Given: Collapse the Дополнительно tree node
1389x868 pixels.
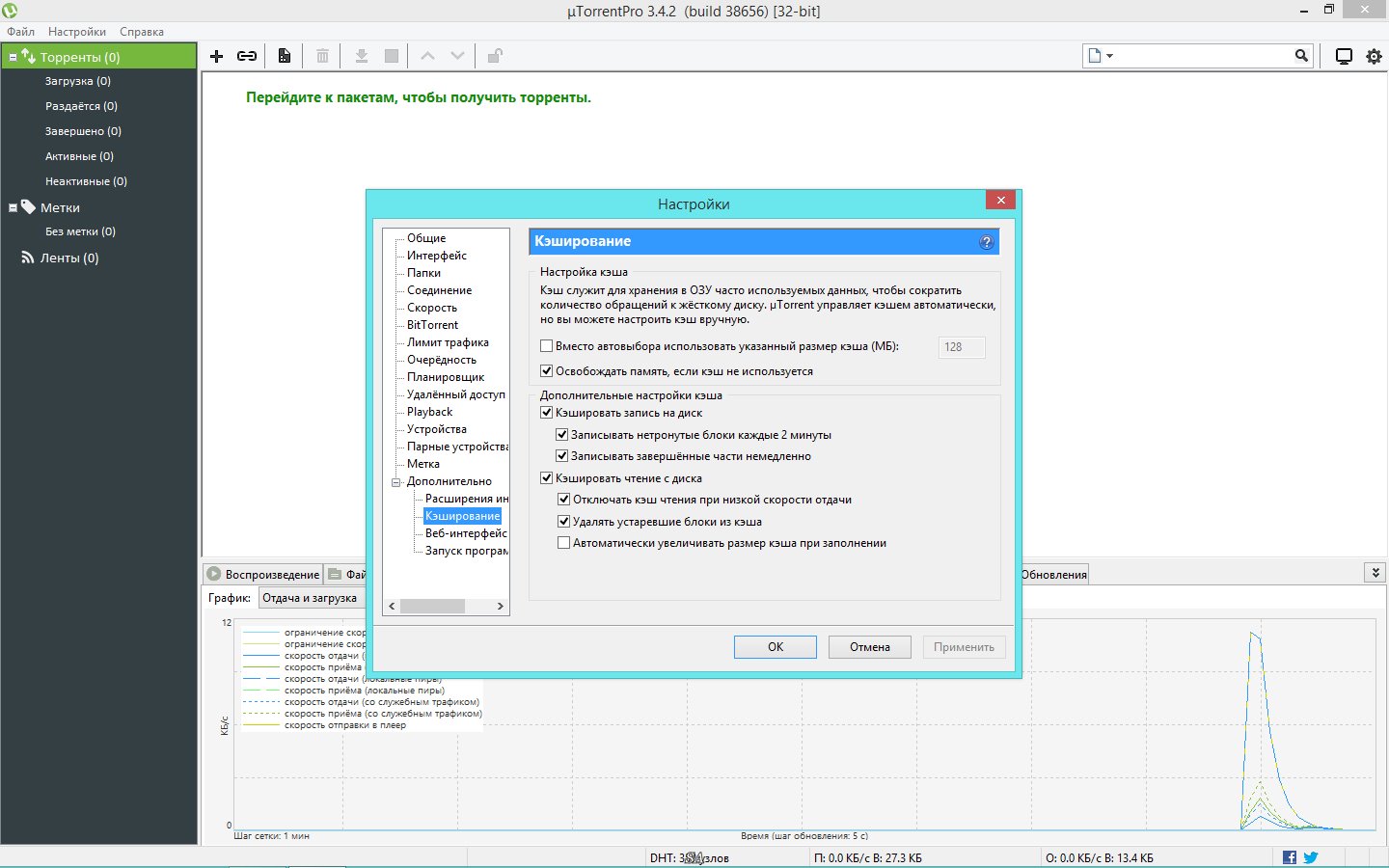Looking at the screenshot, I should click(x=395, y=482).
